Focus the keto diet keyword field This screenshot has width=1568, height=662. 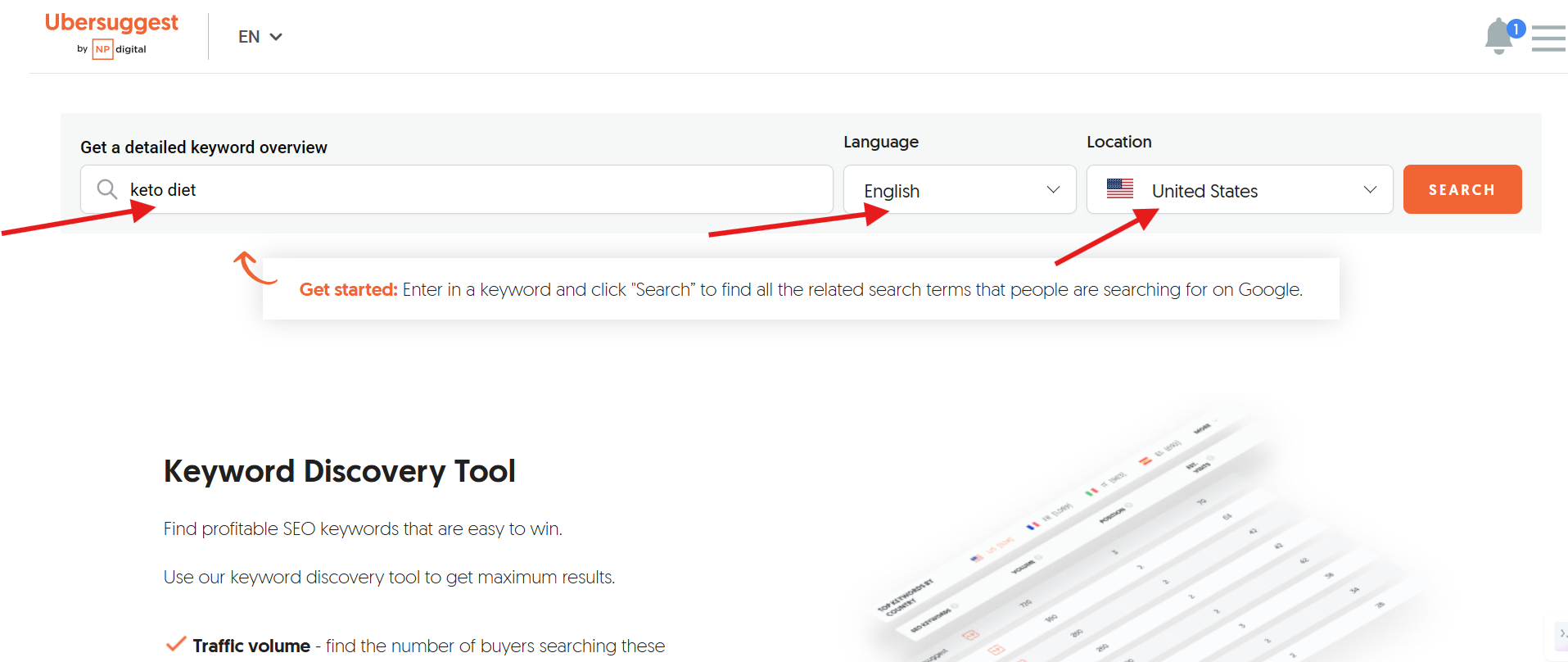coord(457,189)
